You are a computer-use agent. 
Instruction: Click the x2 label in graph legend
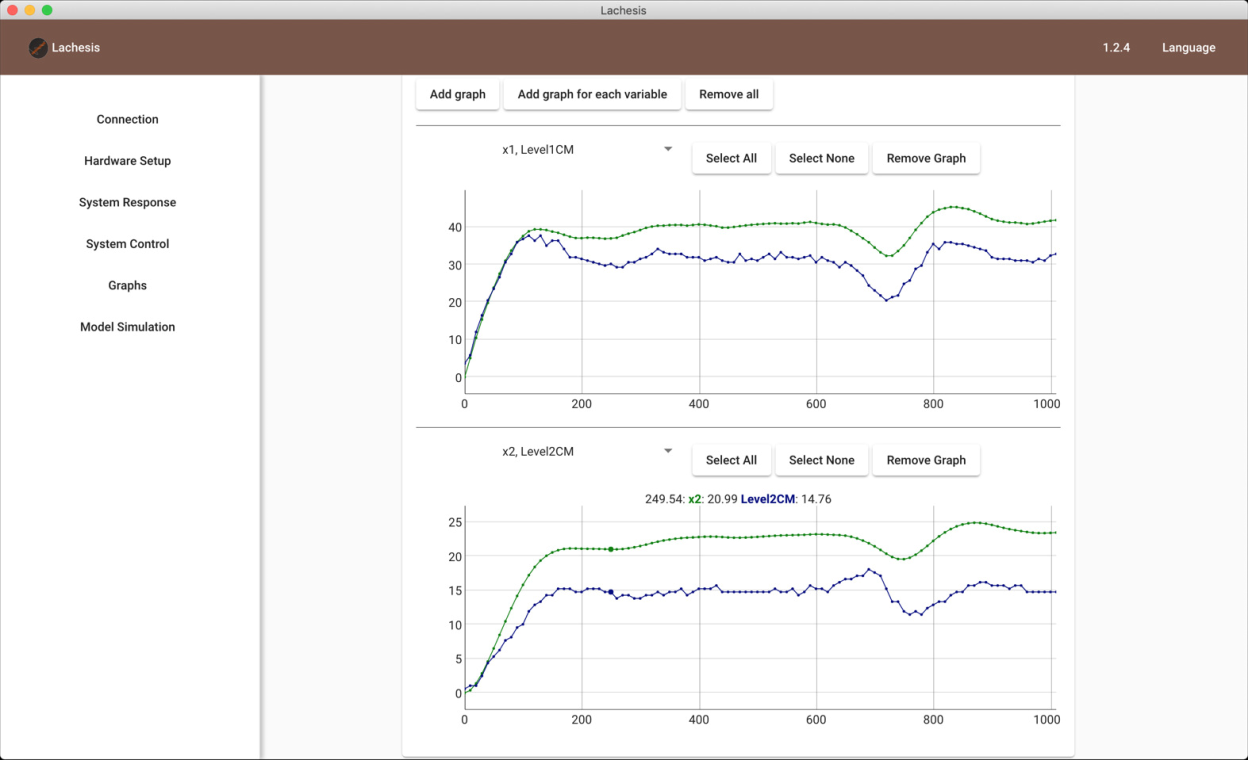[696, 499]
